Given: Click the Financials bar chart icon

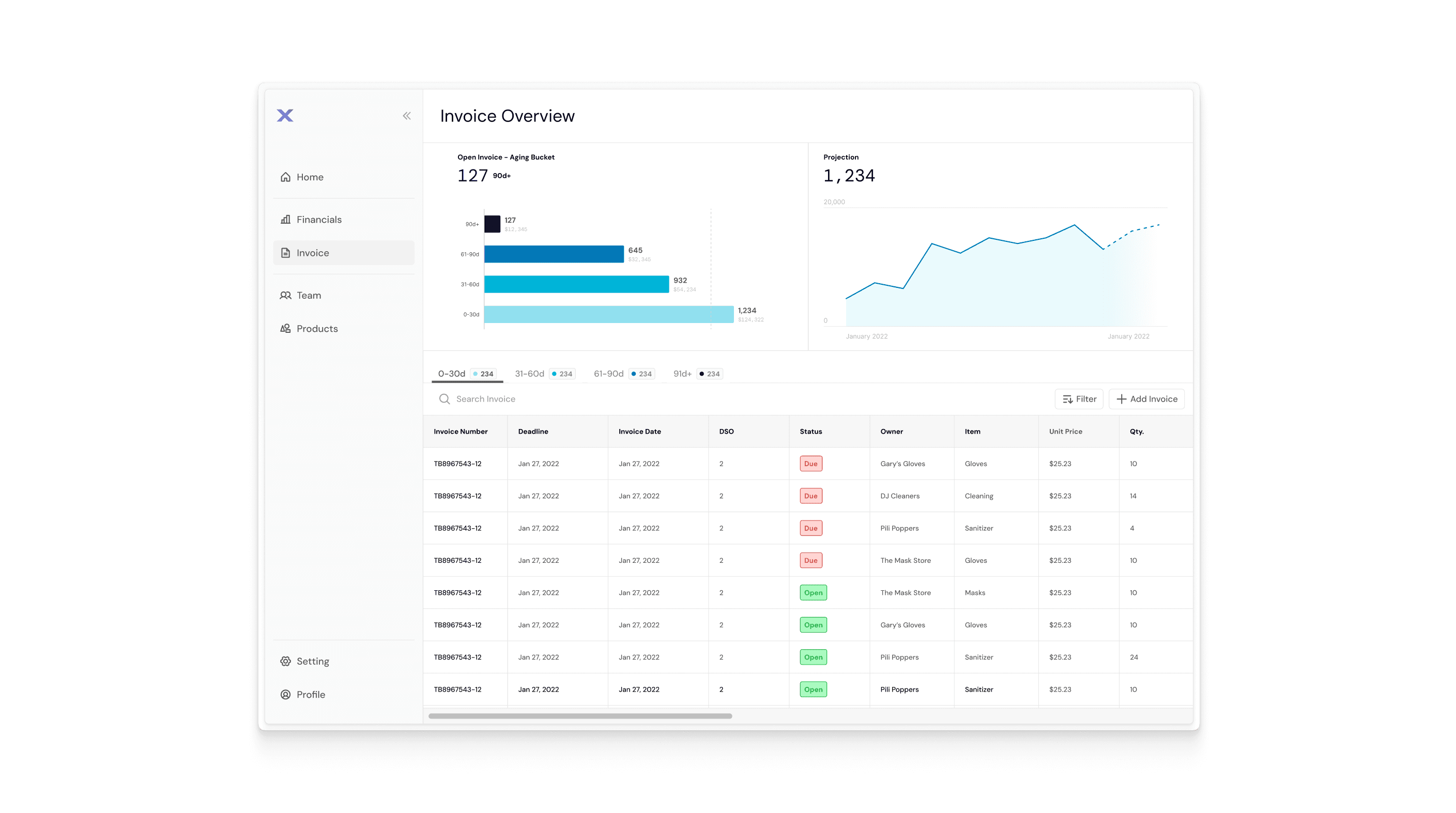Looking at the screenshot, I should pyautogui.click(x=285, y=219).
